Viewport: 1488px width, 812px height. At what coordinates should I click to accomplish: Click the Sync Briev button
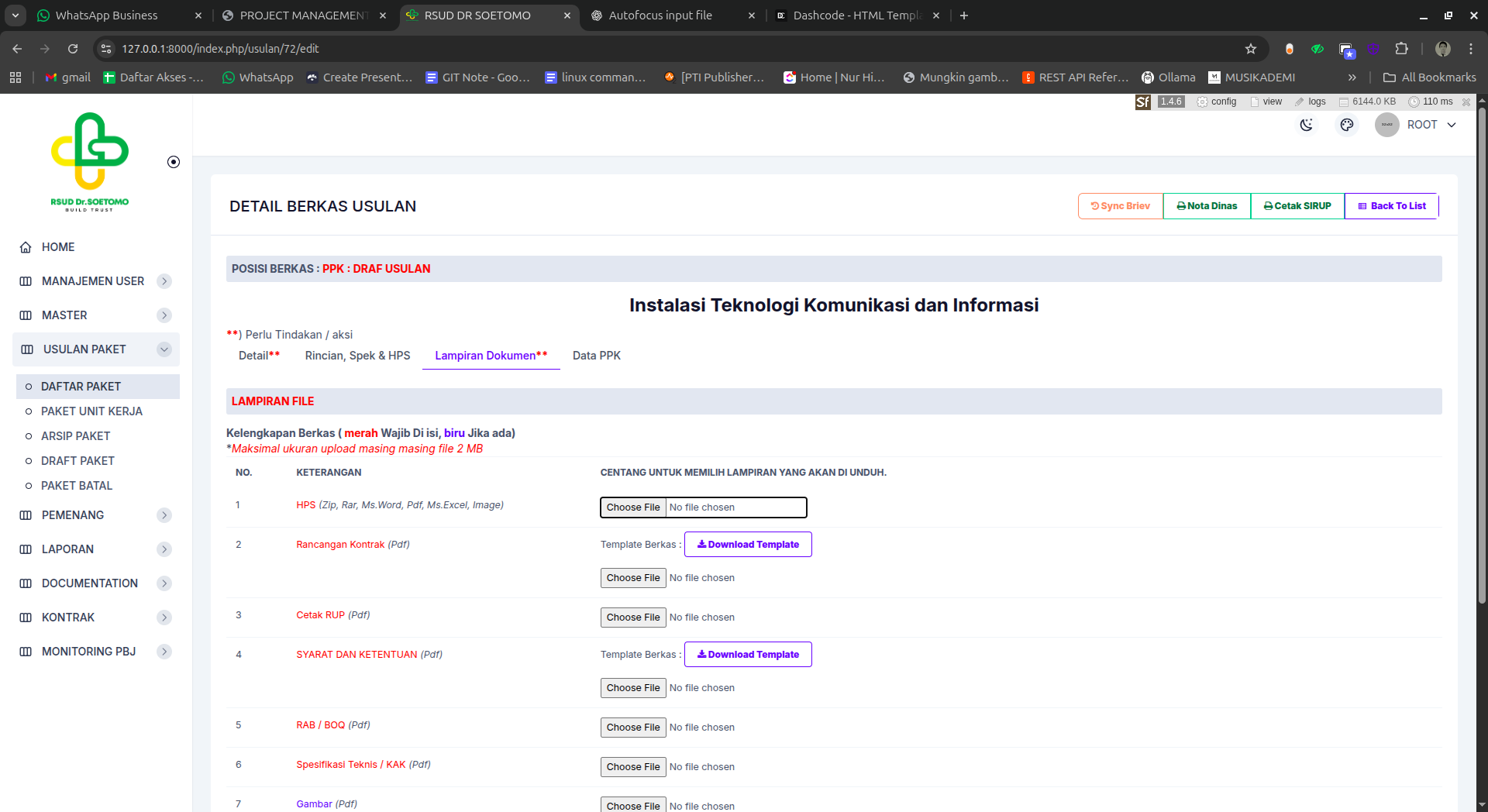(1120, 206)
